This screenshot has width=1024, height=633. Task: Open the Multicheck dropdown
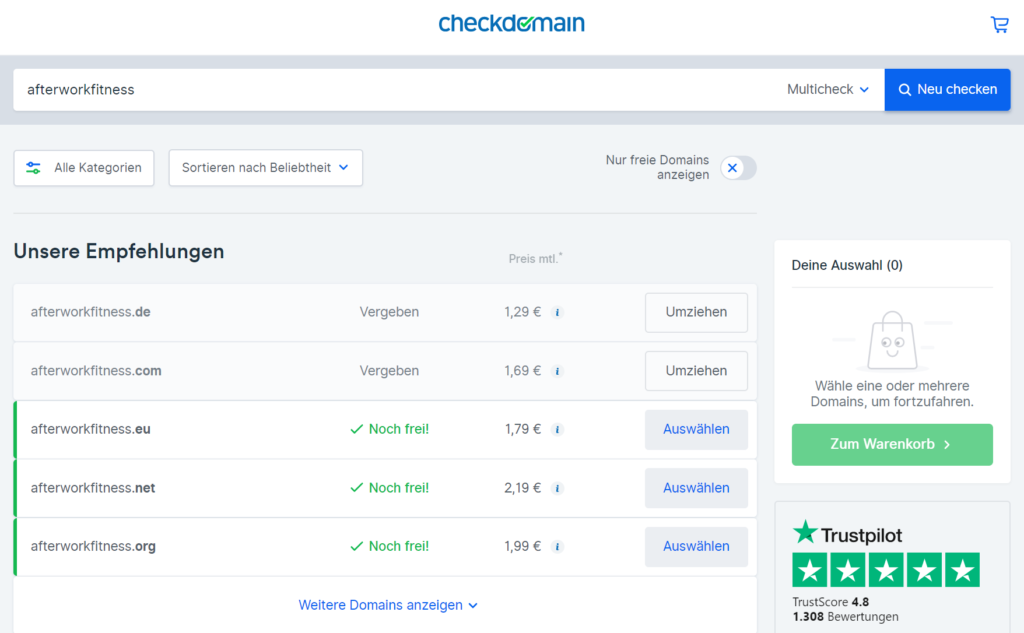pos(827,89)
